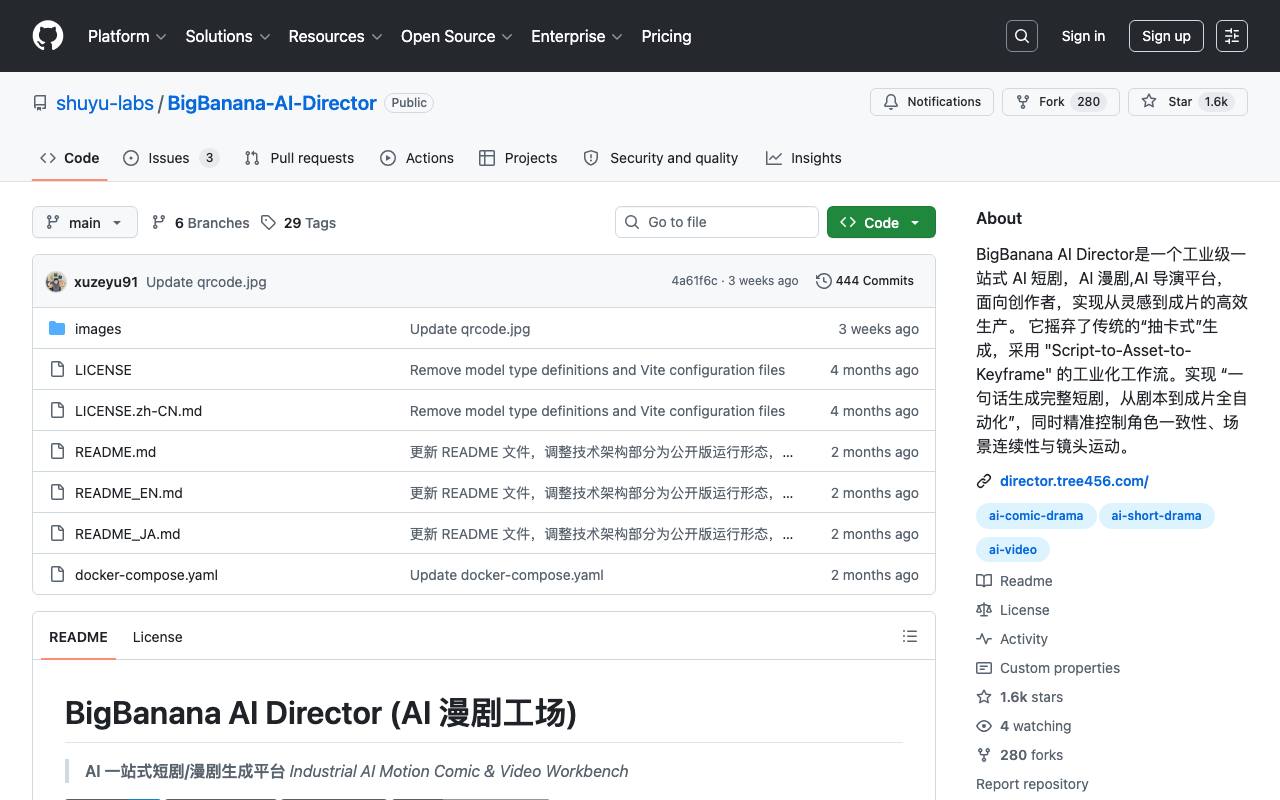Screen dimensions: 1280x800
Task: Switch to the Projects tab
Action: tap(518, 158)
